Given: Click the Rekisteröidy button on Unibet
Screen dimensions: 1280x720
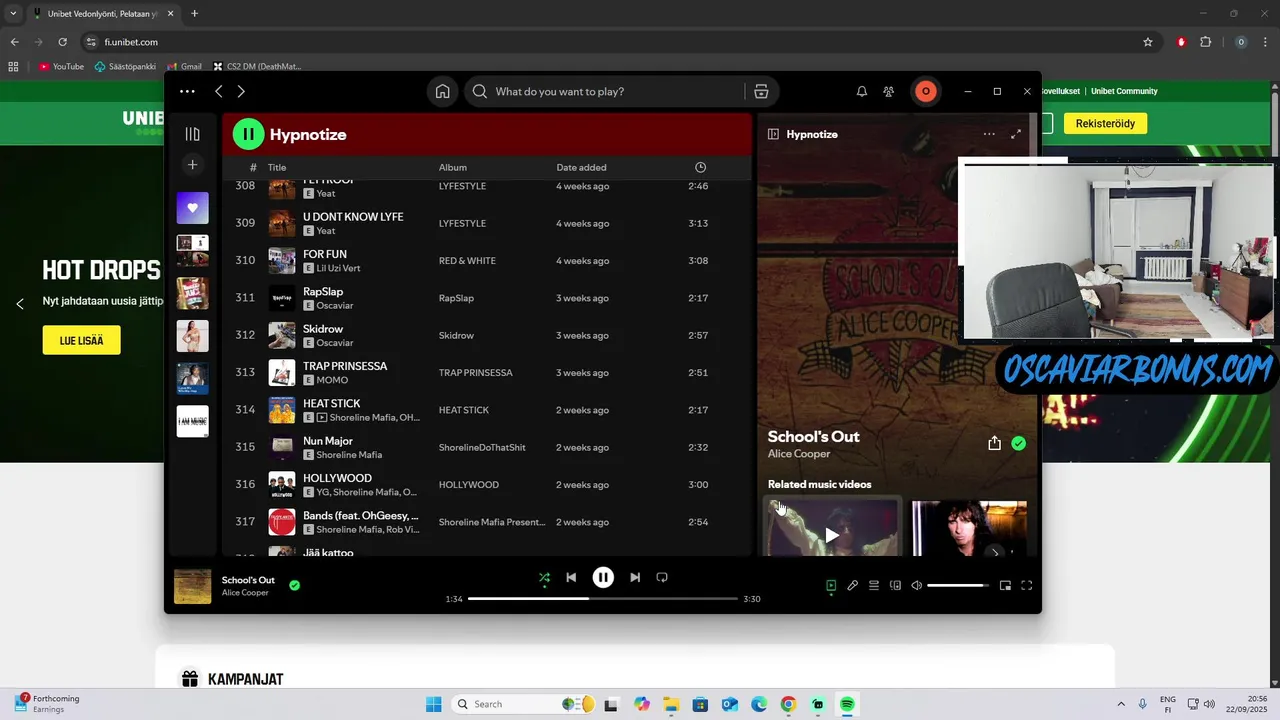Looking at the screenshot, I should click(x=1105, y=124).
